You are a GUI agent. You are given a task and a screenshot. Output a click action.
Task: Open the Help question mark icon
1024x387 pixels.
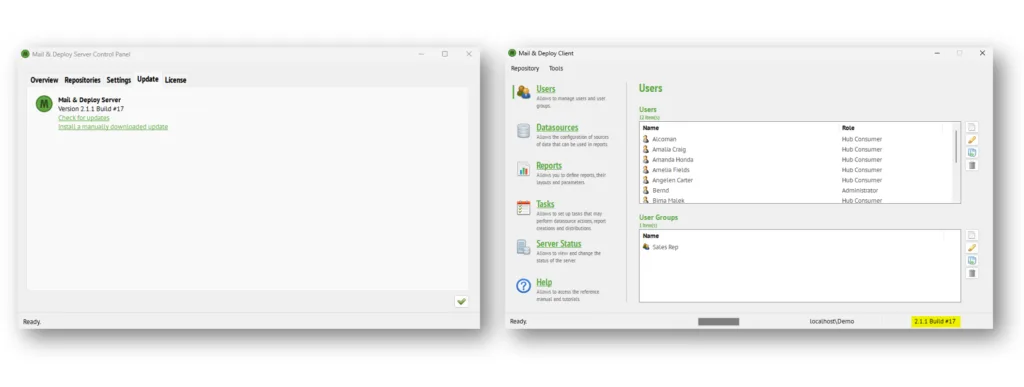coord(523,286)
